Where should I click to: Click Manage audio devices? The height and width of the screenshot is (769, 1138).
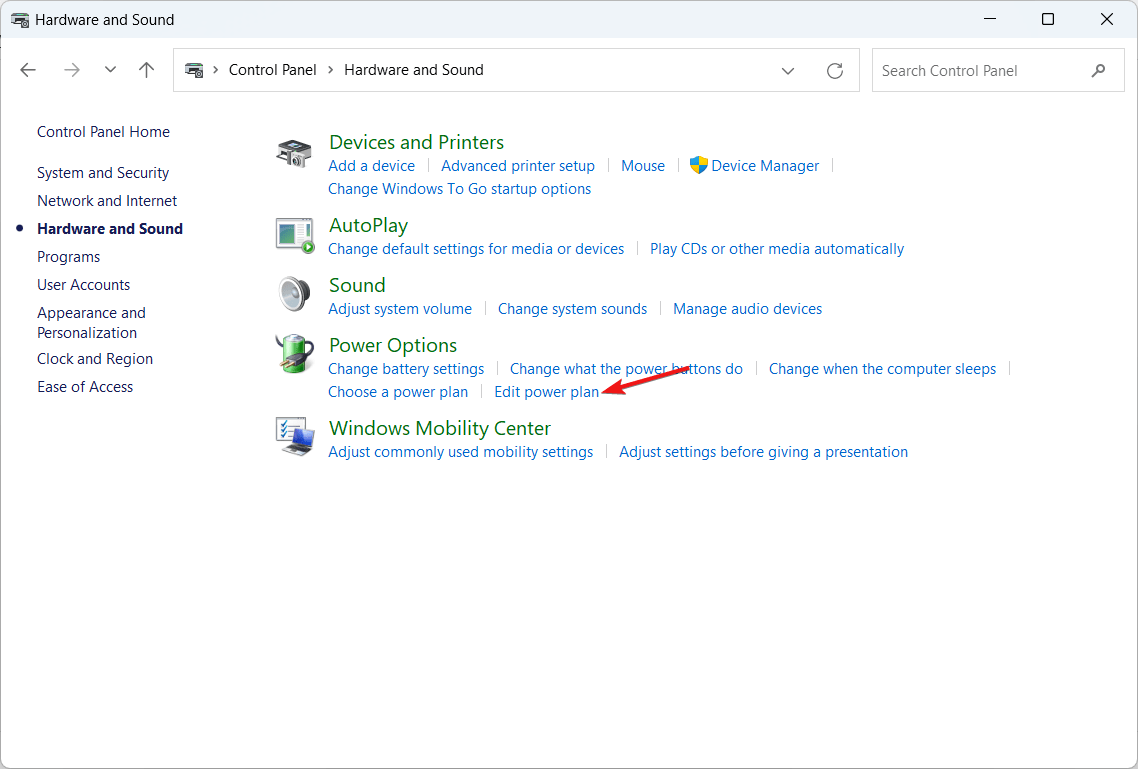748,308
